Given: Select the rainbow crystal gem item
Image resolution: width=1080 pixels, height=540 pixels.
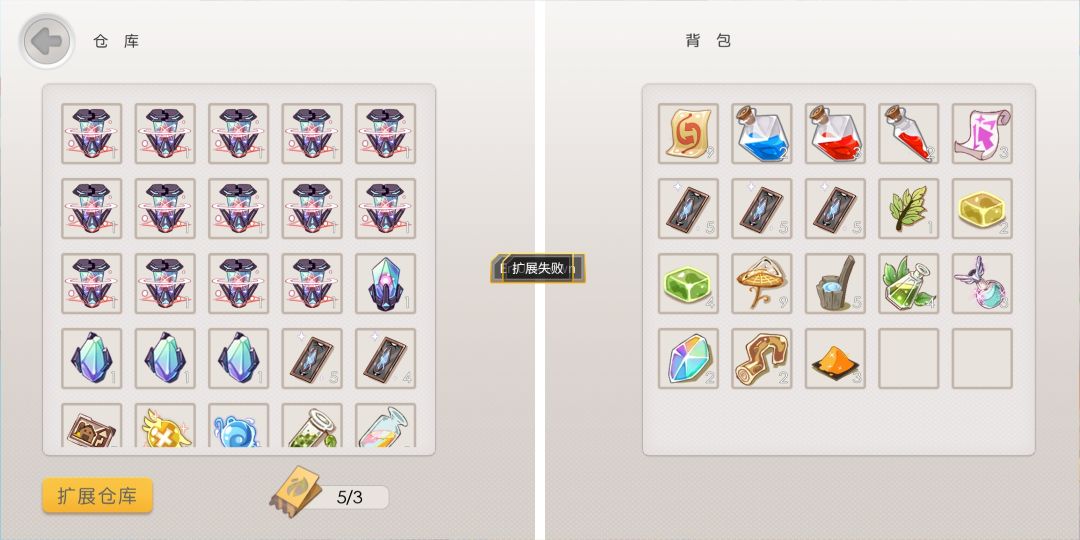Looking at the screenshot, I should point(688,359).
